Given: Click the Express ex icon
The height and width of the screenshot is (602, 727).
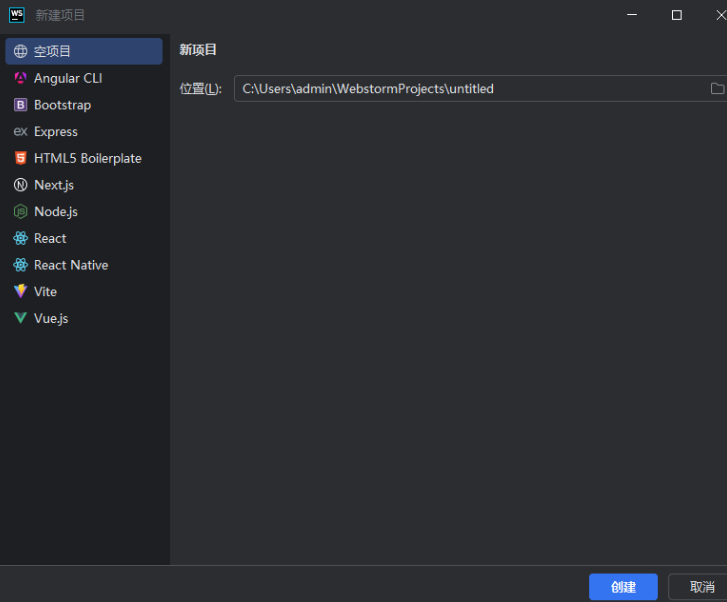Looking at the screenshot, I should pos(20,131).
